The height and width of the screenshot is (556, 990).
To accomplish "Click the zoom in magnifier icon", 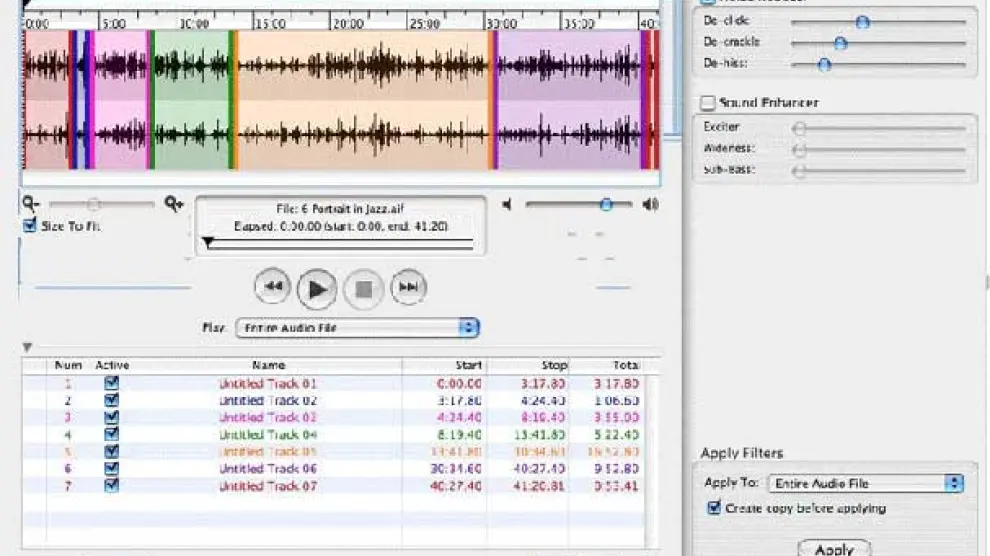I will [x=175, y=204].
